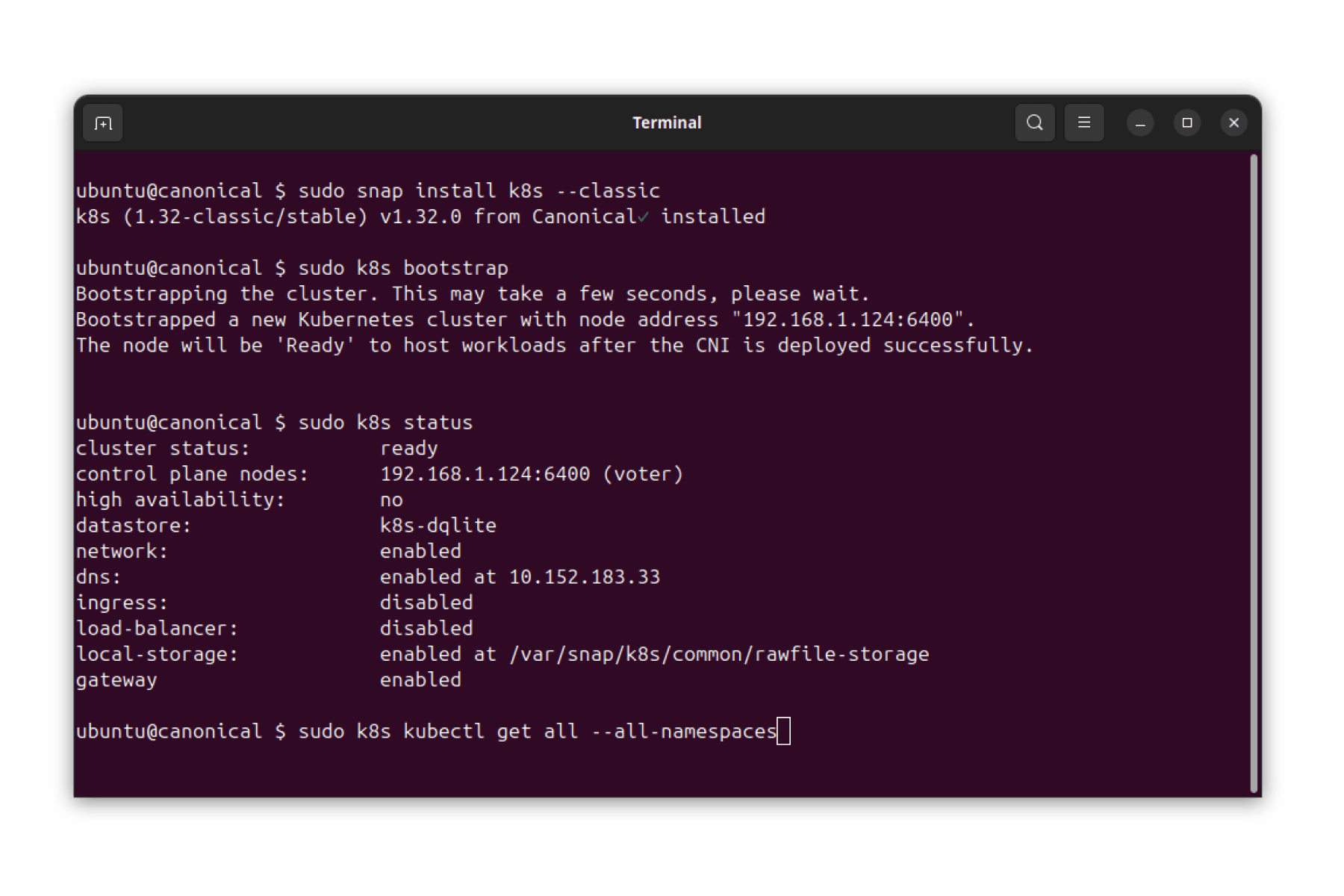Screen dimensions: 1344x896
Task: Click the block cursor after --all-namespaces
Action: pos(783,731)
